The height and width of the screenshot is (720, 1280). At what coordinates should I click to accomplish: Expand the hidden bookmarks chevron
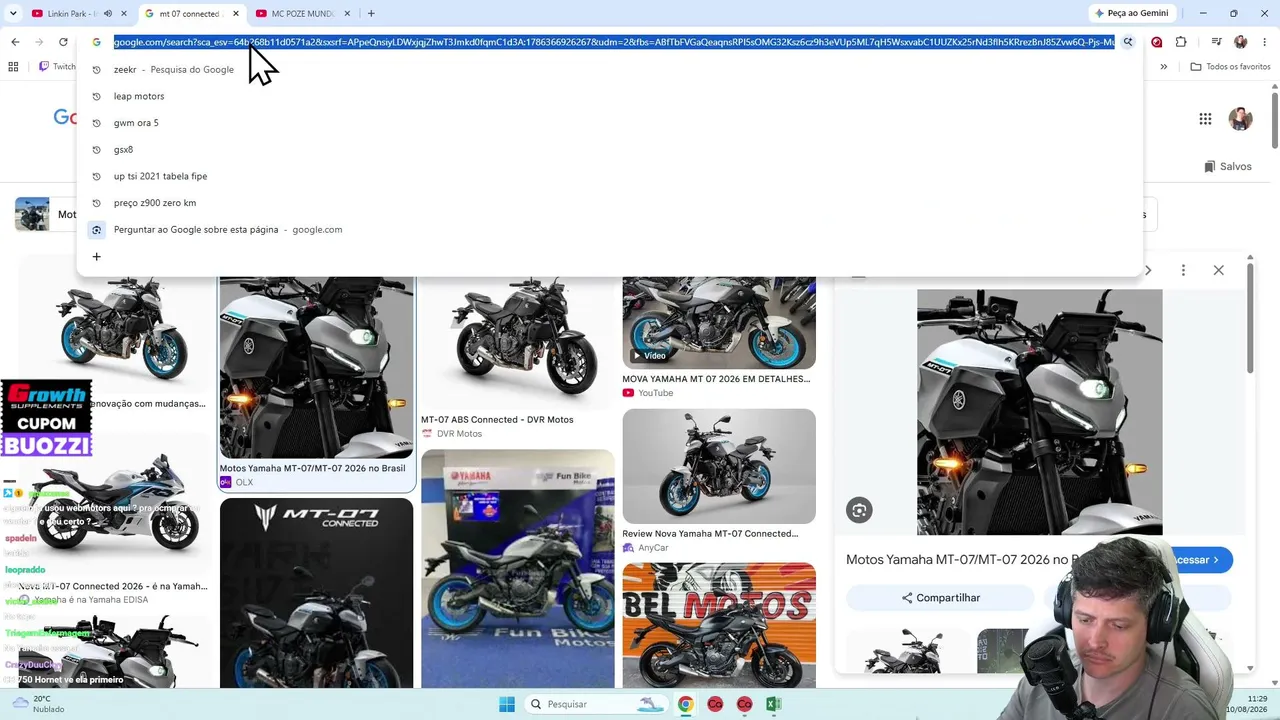(1163, 67)
